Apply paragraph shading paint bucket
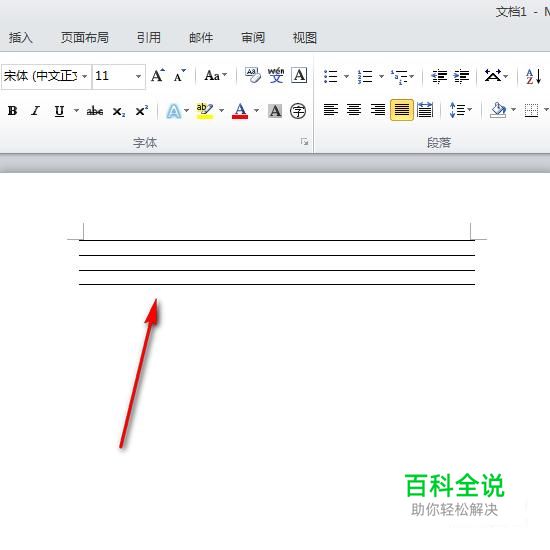 (x=498, y=110)
